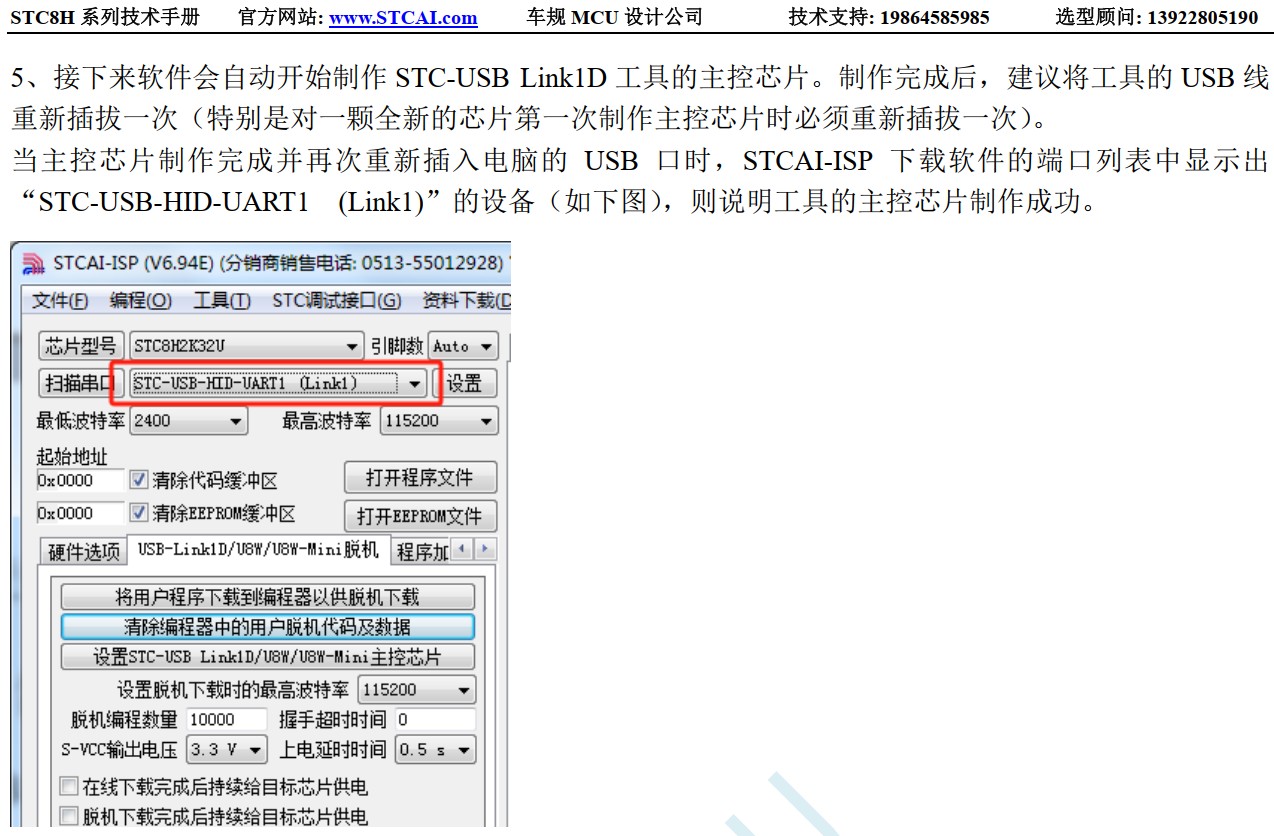This screenshot has height=836, width=1274.
Task: Click the 握手超时时间 field
Action: point(435,720)
